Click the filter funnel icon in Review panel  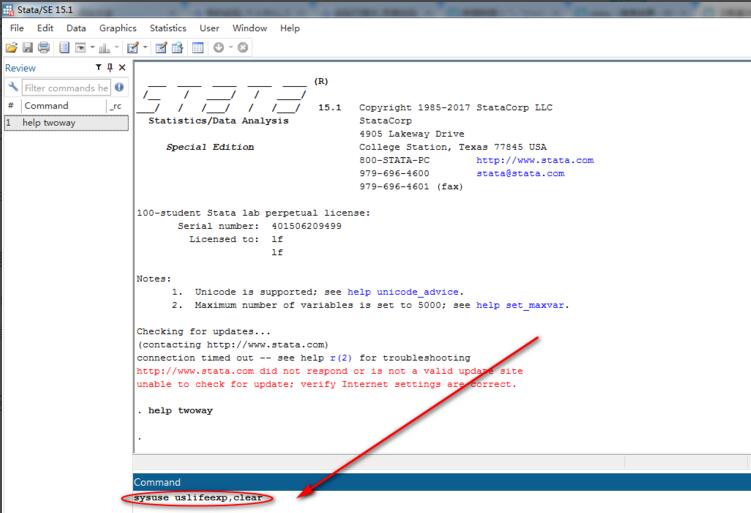click(99, 68)
